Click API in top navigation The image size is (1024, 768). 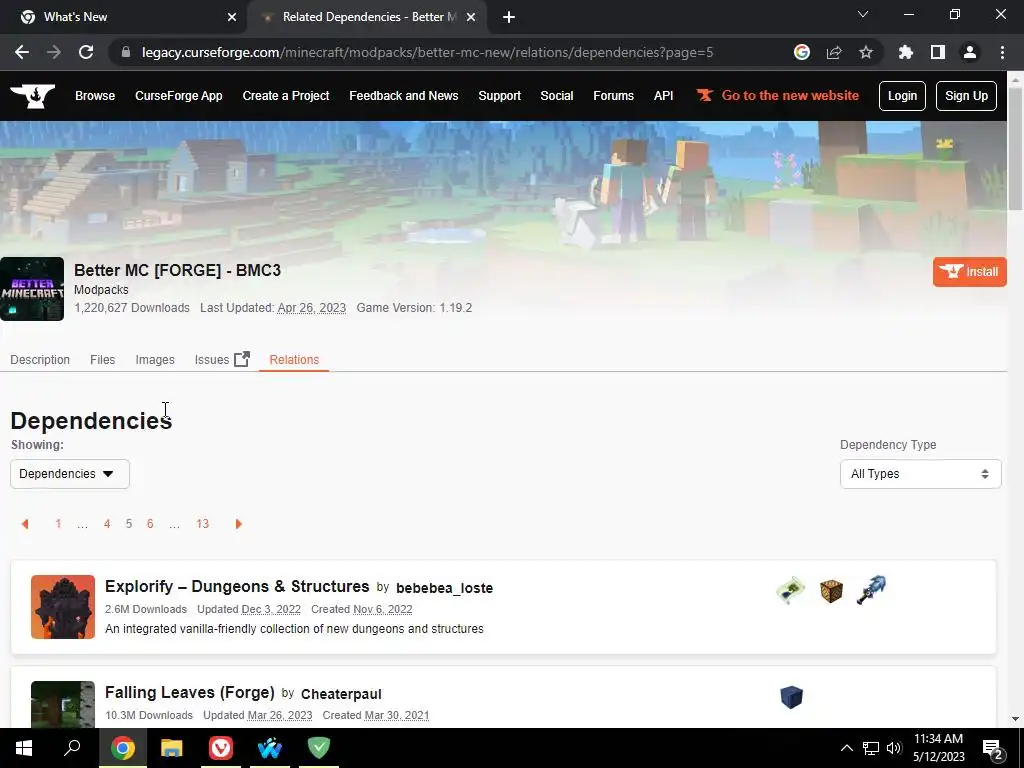coord(664,96)
